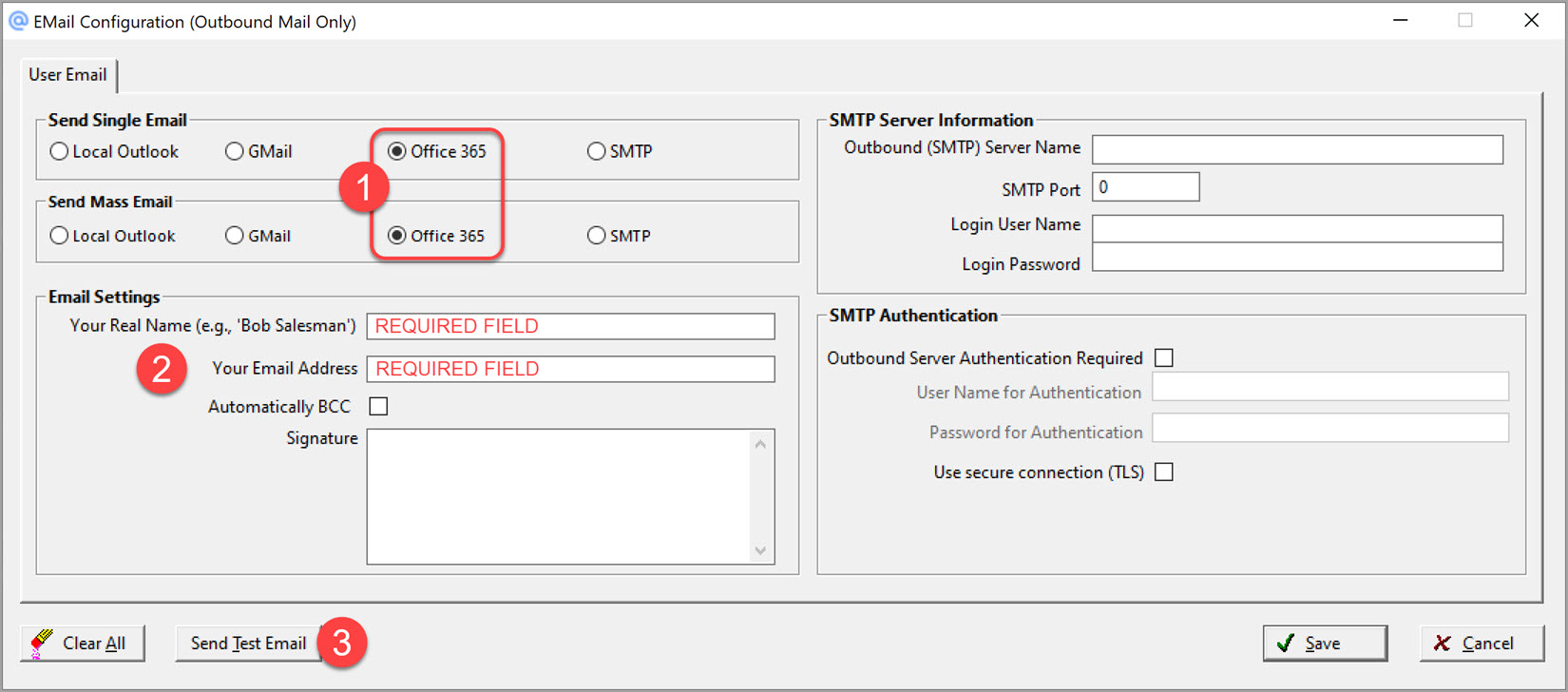Click the Outbound SMTP Server Name field

tap(1297, 149)
